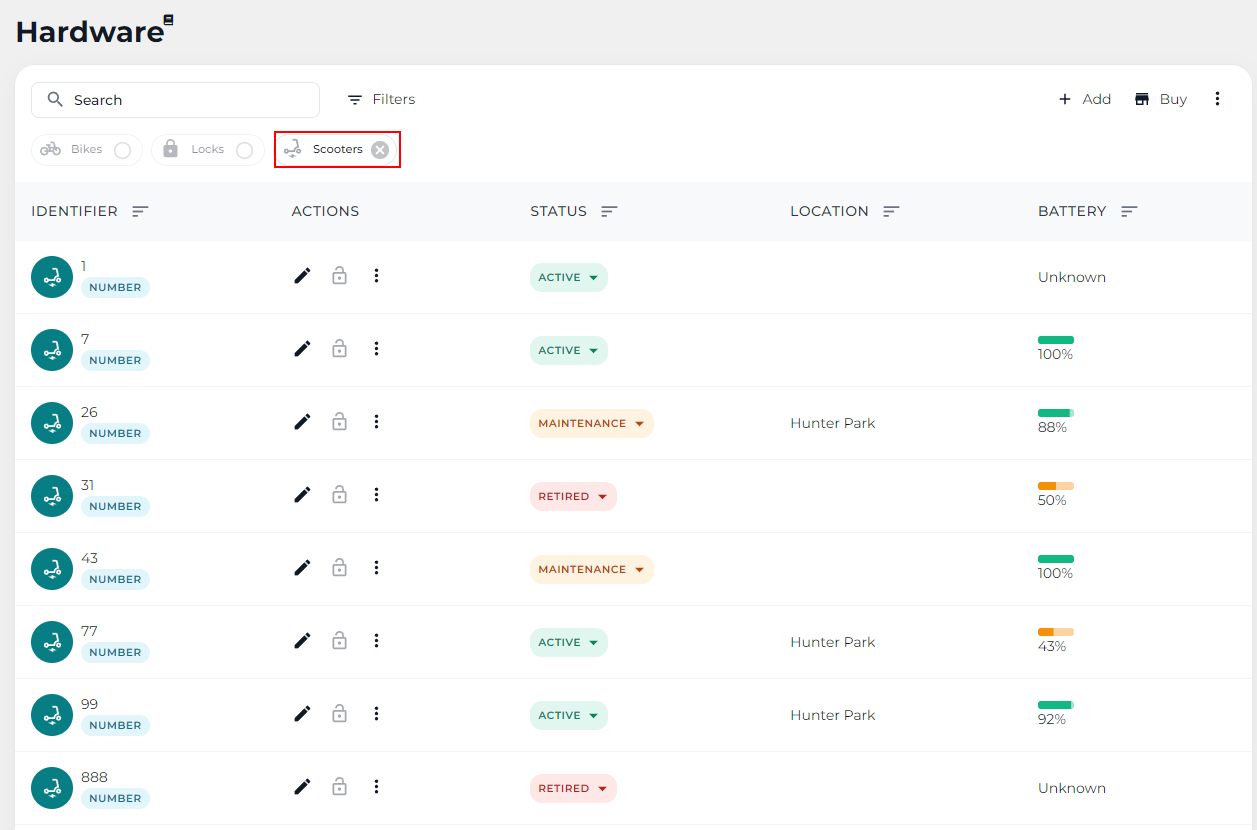Click the lock icon for scooter 77
Screen dimensions: 1257x830
point(339,641)
